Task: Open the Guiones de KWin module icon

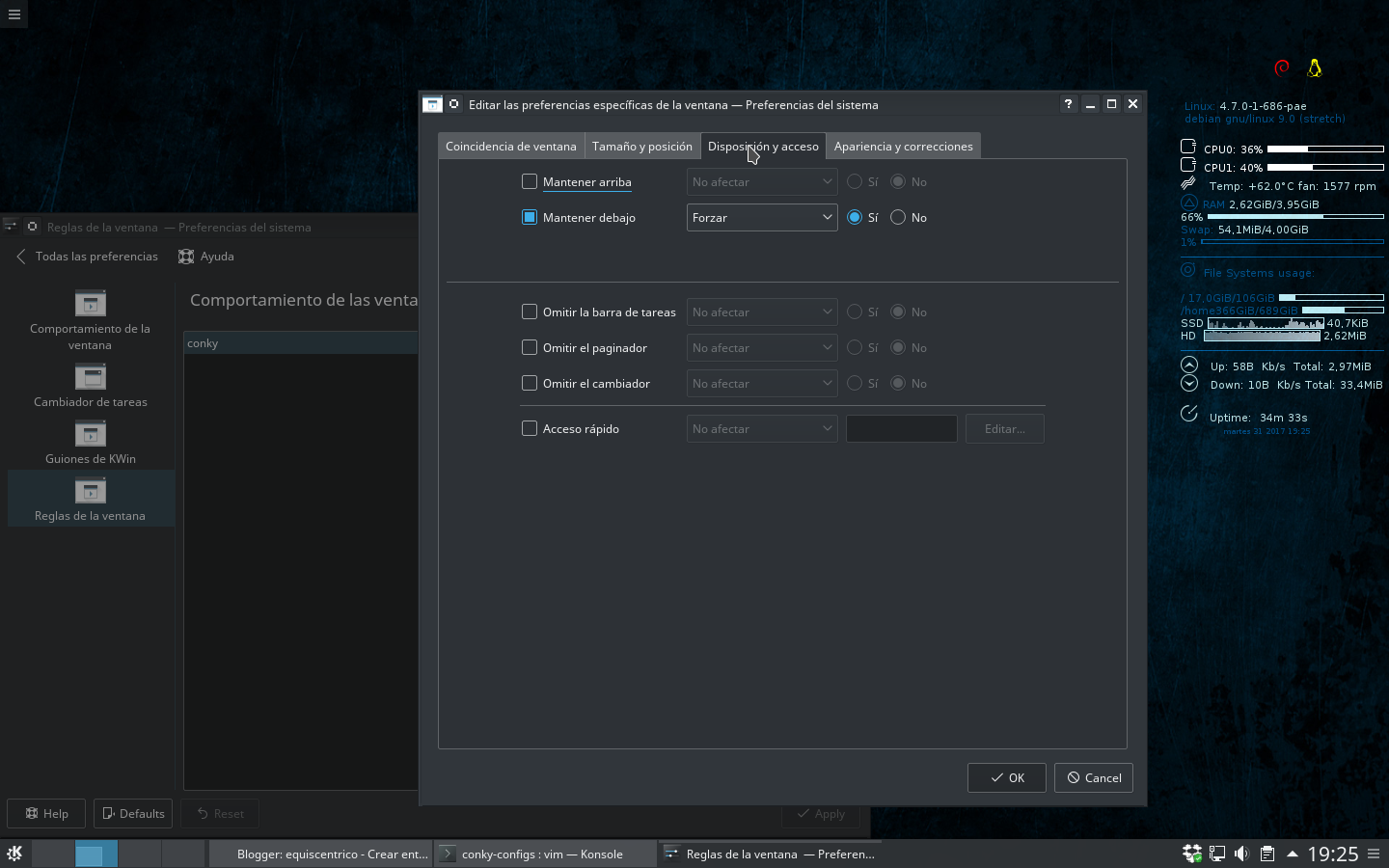Action: pos(91,433)
